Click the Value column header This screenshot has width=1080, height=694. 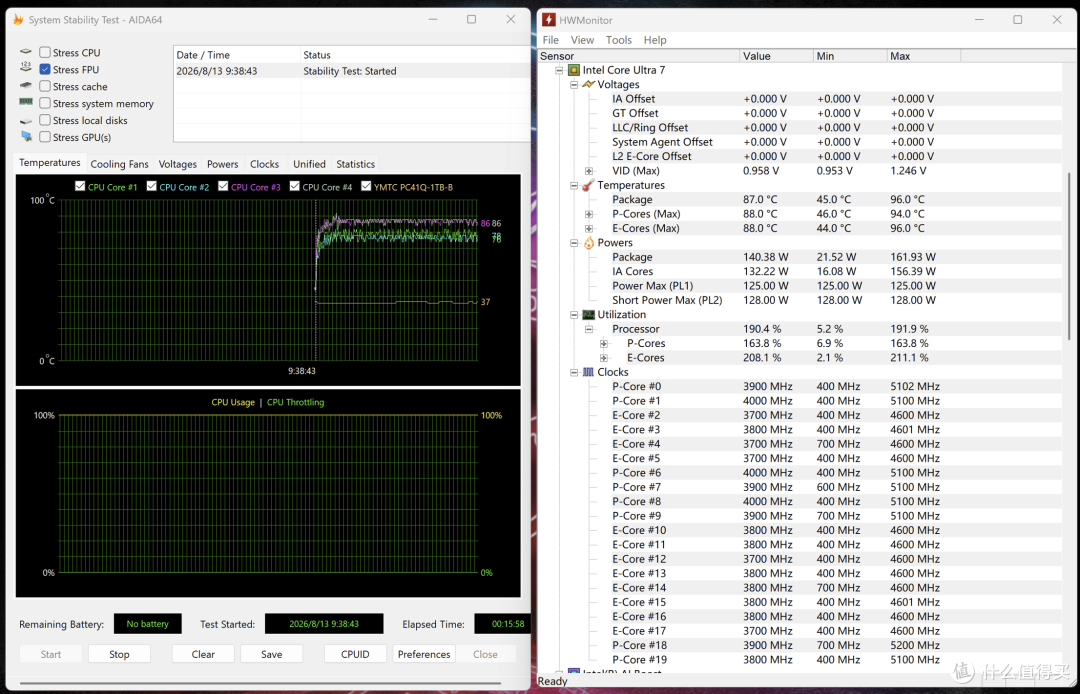777,56
